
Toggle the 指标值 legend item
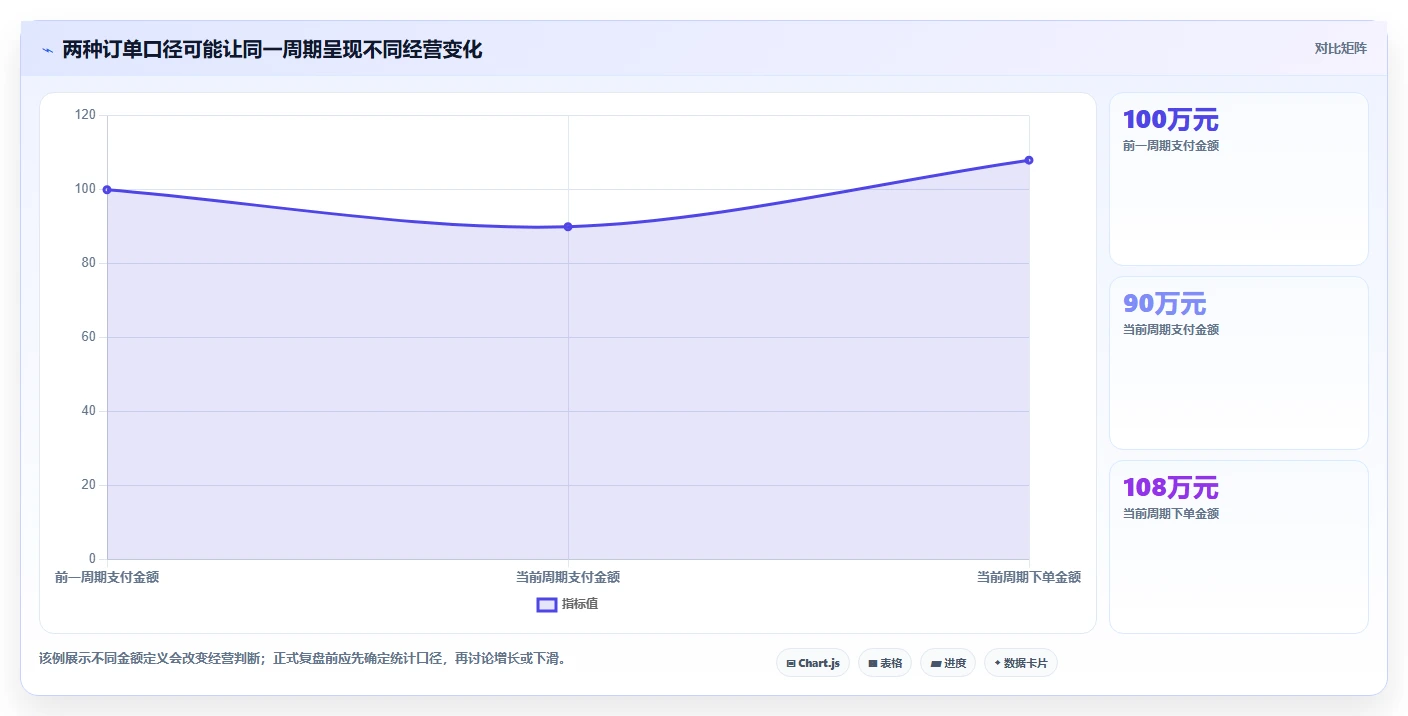[568, 604]
